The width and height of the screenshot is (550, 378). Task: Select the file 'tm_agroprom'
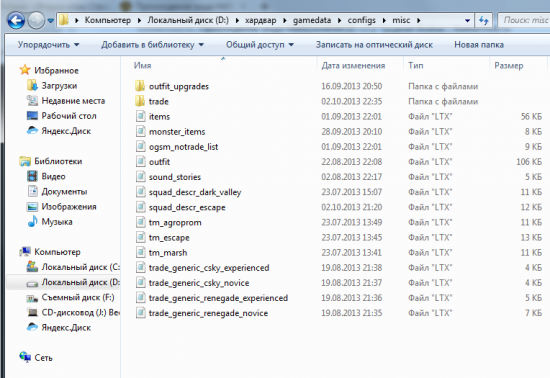175,222
